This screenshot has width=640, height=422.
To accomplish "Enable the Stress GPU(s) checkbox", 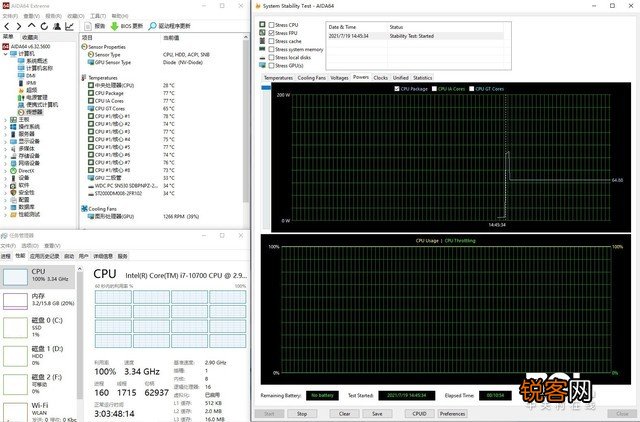I will (271, 65).
